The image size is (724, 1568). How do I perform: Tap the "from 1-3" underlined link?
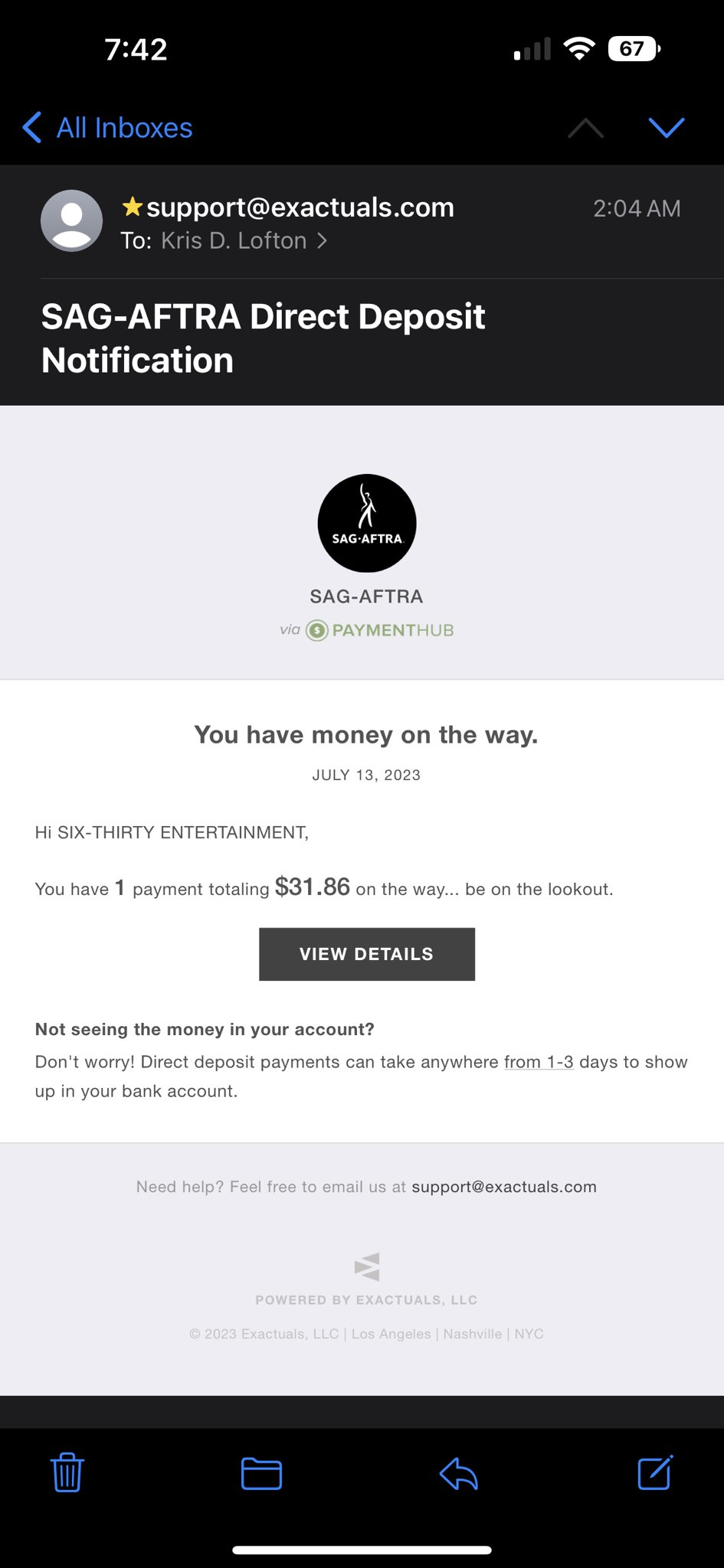point(539,1062)
